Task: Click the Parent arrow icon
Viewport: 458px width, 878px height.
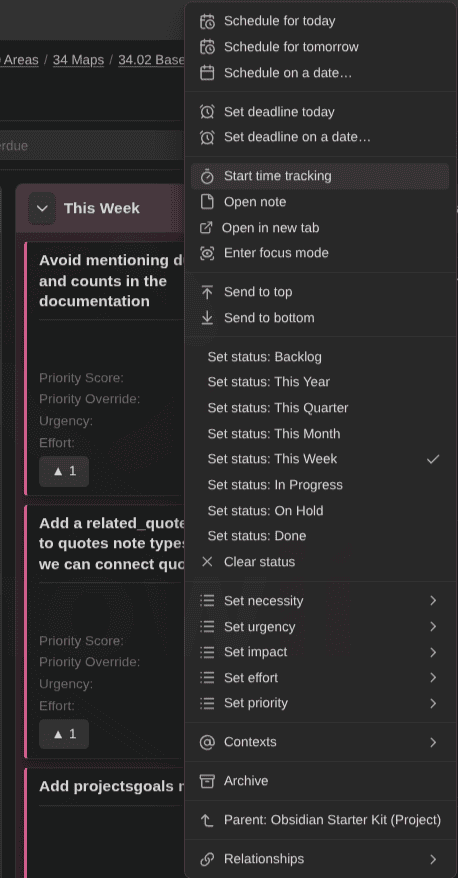Action: click(207, 820)
